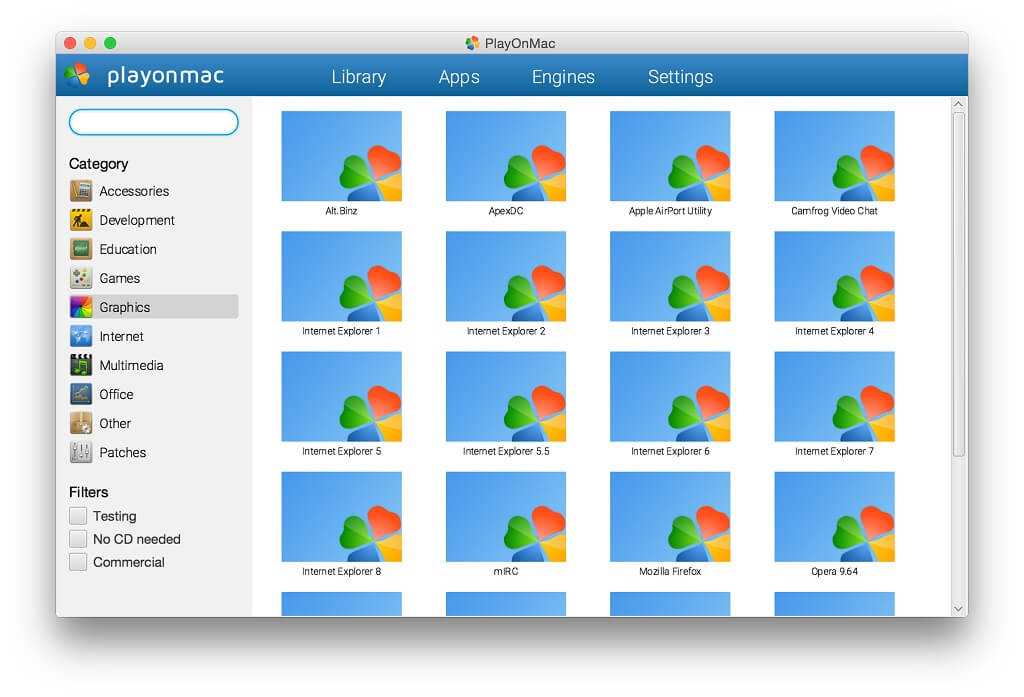Viewport: 1024px width, 697px height.
Task: Select the Internet Explorer 7 thumbnail
Action: coord(835,397)
